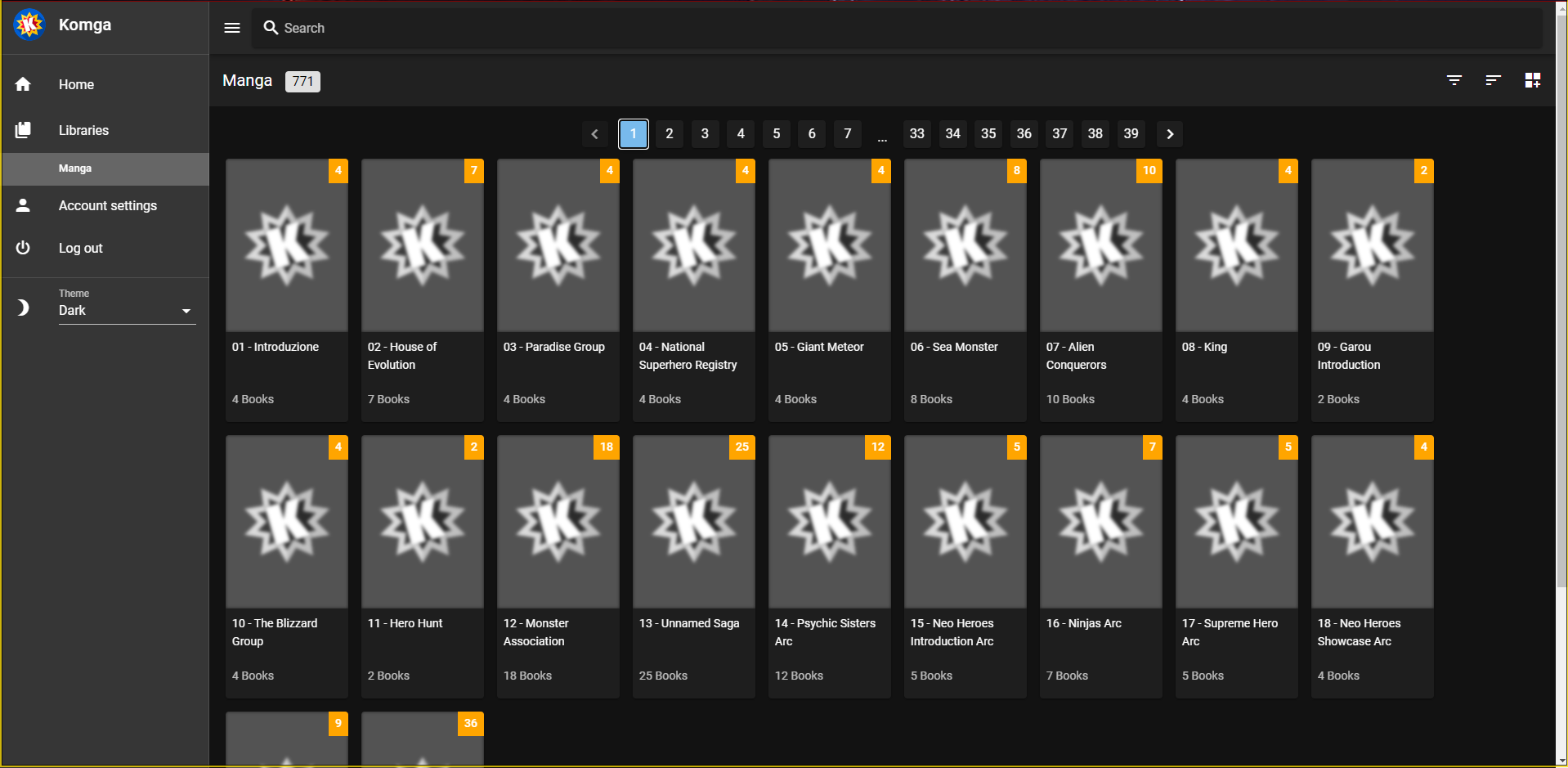Open 09 - Garou Introduction cover

point(1373,245)
